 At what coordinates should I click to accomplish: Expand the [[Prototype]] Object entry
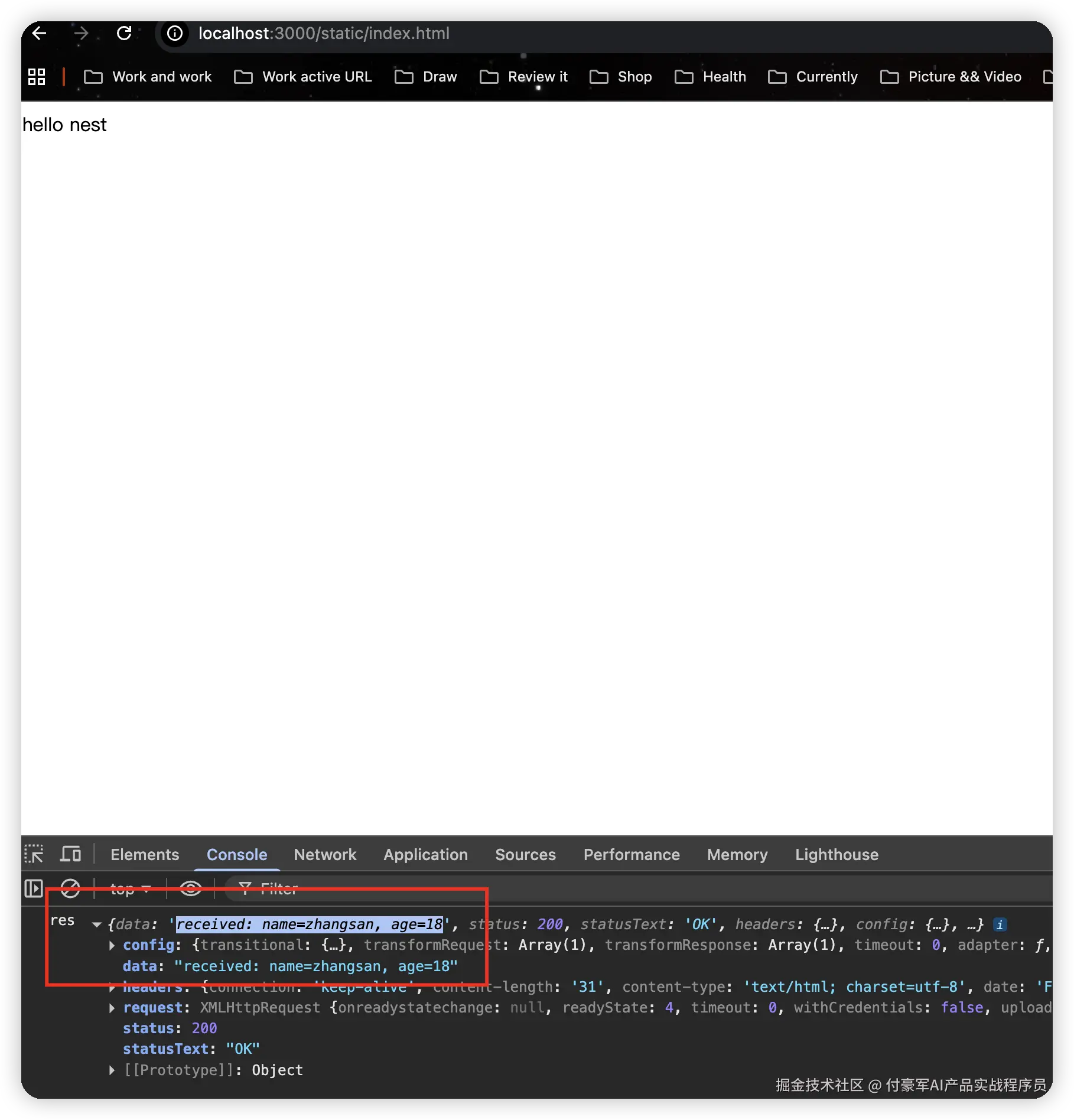point(112,1070)
